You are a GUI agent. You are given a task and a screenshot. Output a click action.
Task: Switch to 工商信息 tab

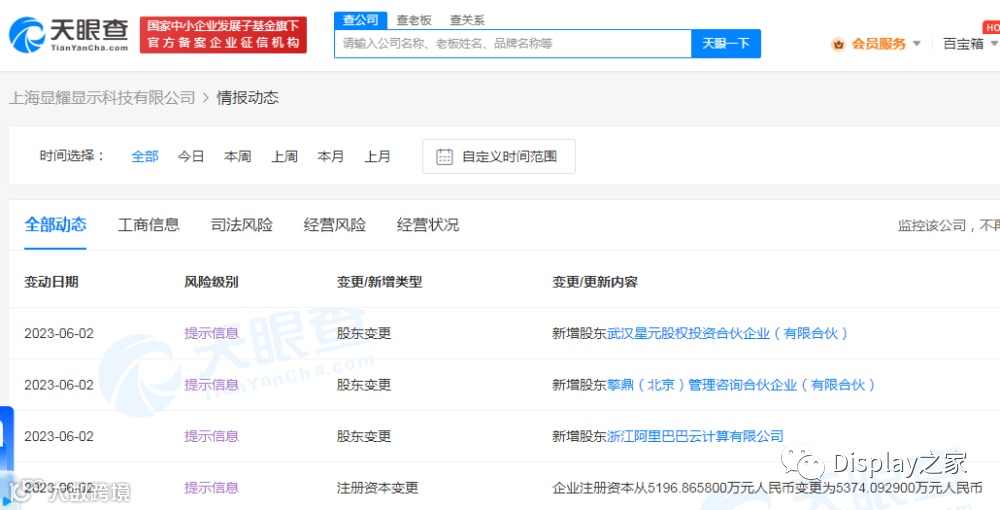tap(149, 224)
